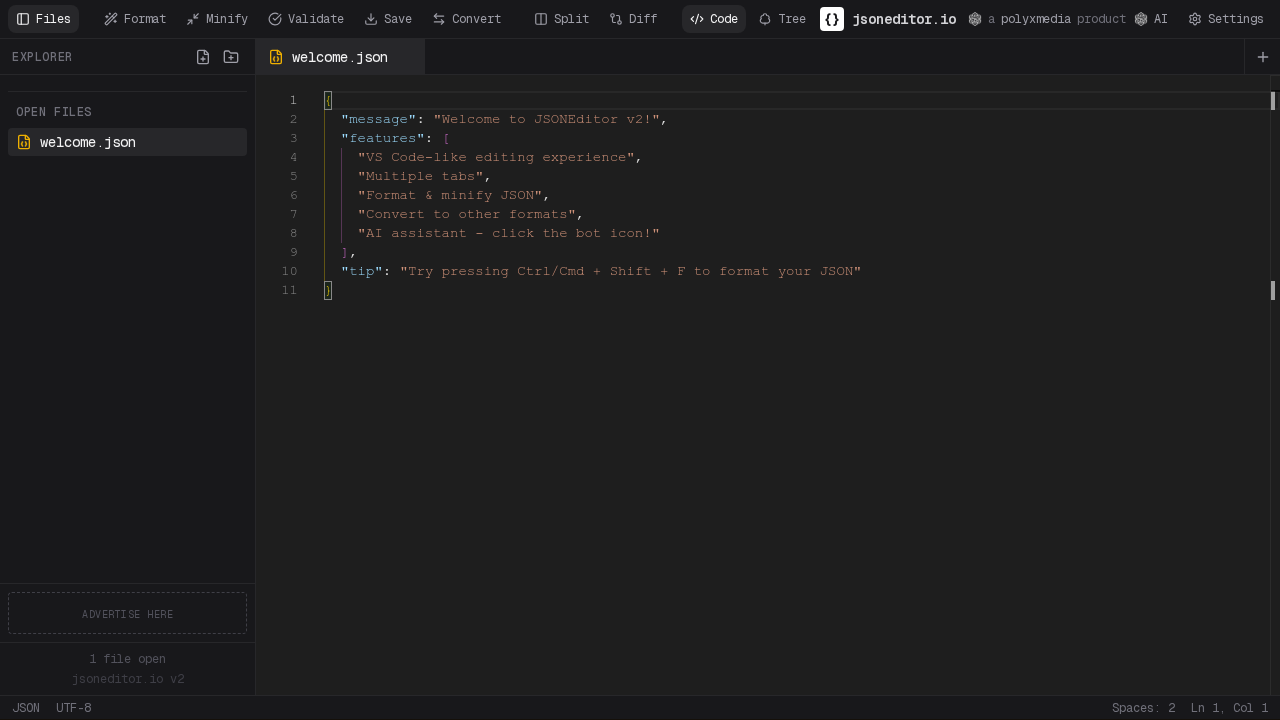Screen dimensions: 1280x720
Task: Activate the Split view icon
Action: 540,18
